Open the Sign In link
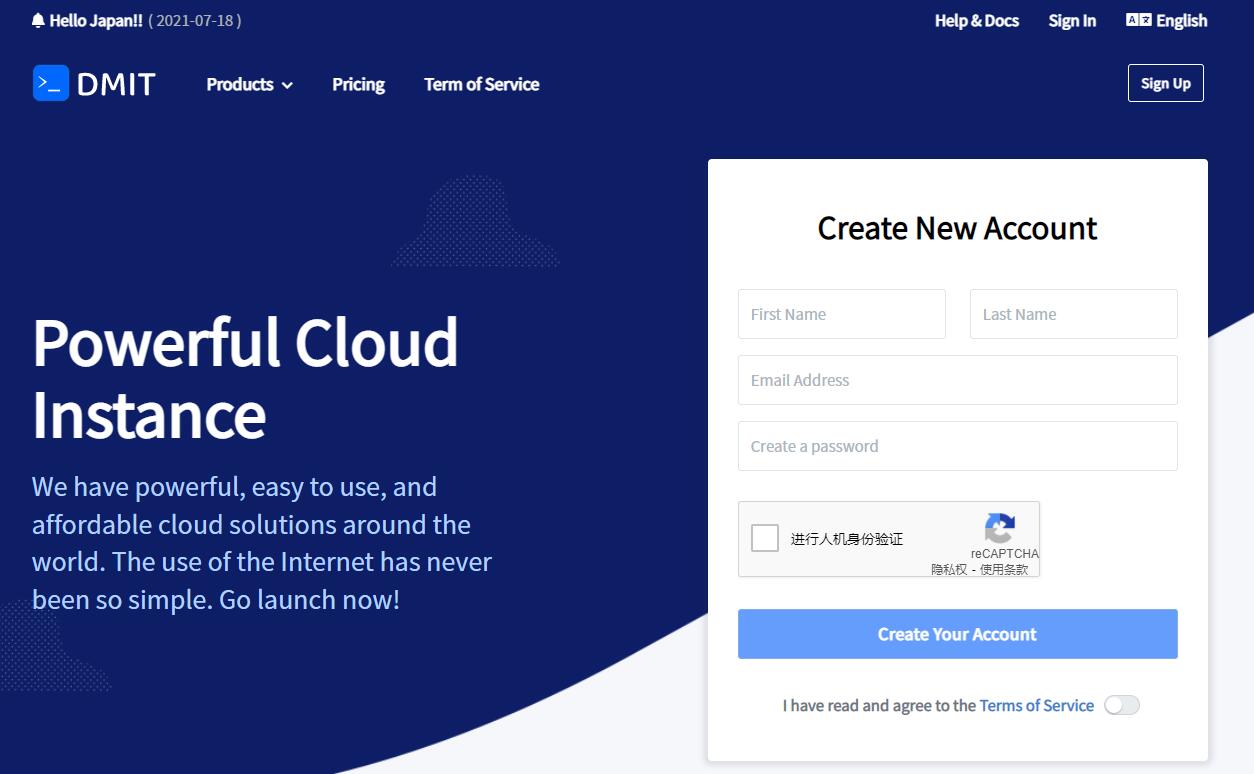 (1072, 20)
